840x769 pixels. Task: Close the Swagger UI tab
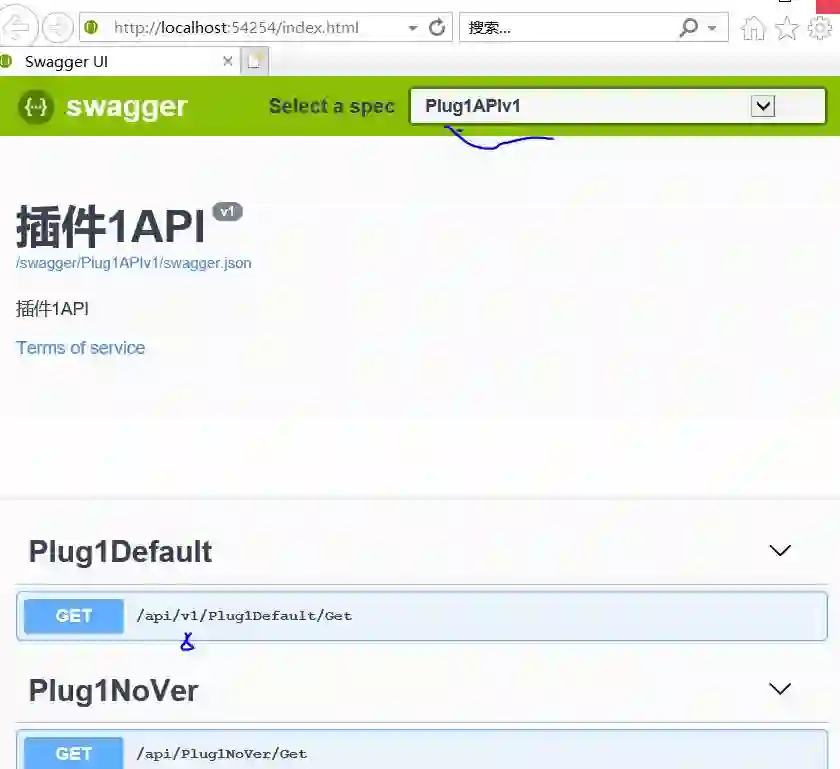[228, 61]
